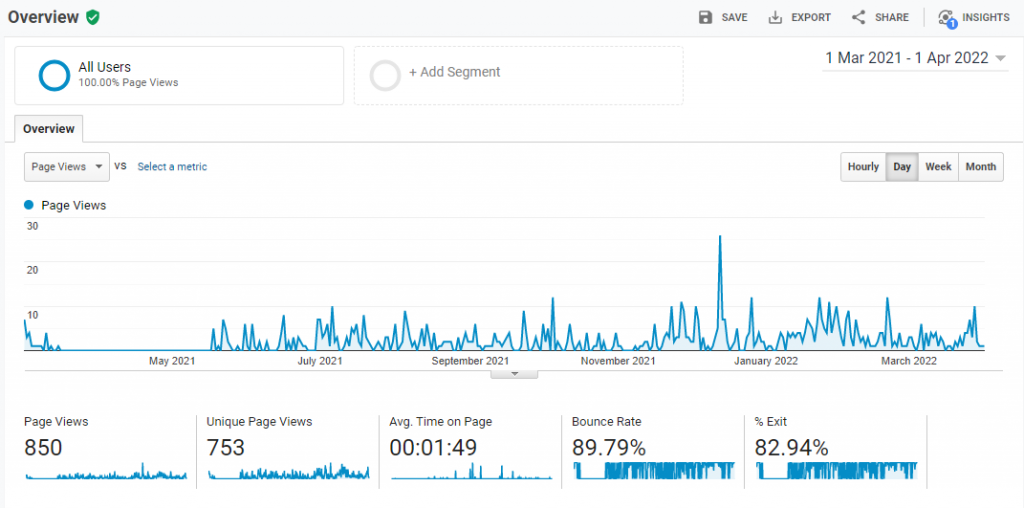1024x508 pixels.
Task: Switch chart granularity to Hourly
Action: coord(863,167)
